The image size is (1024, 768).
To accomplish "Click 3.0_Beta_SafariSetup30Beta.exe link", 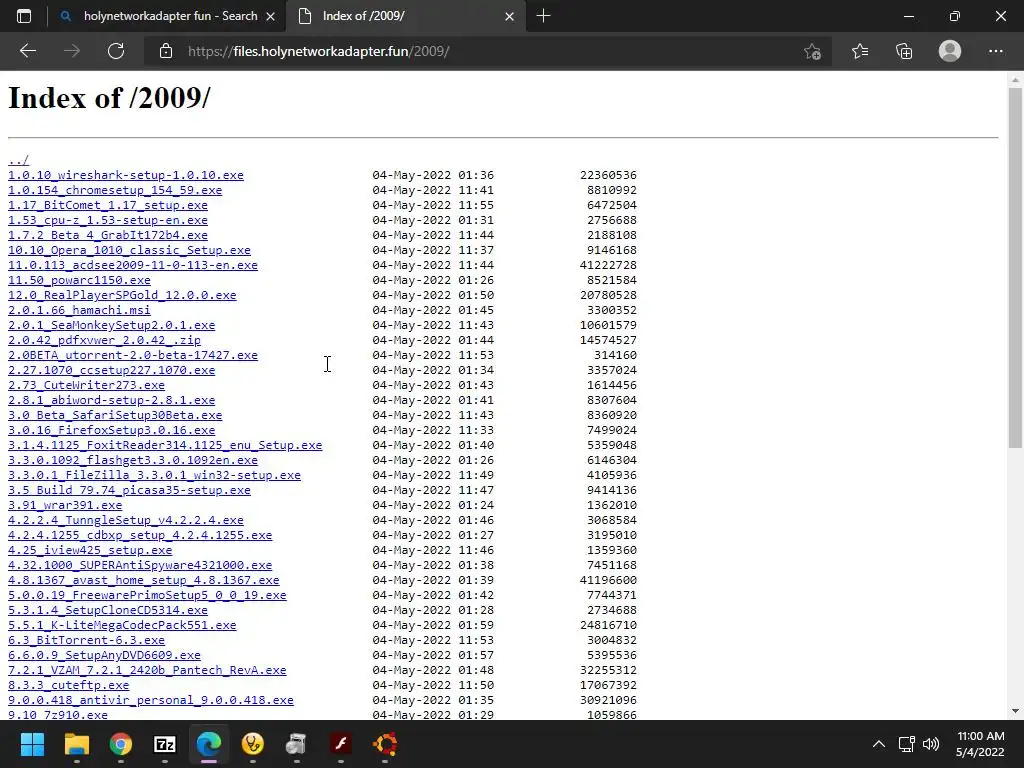I will pyautogui.click(x=115, y=415).
